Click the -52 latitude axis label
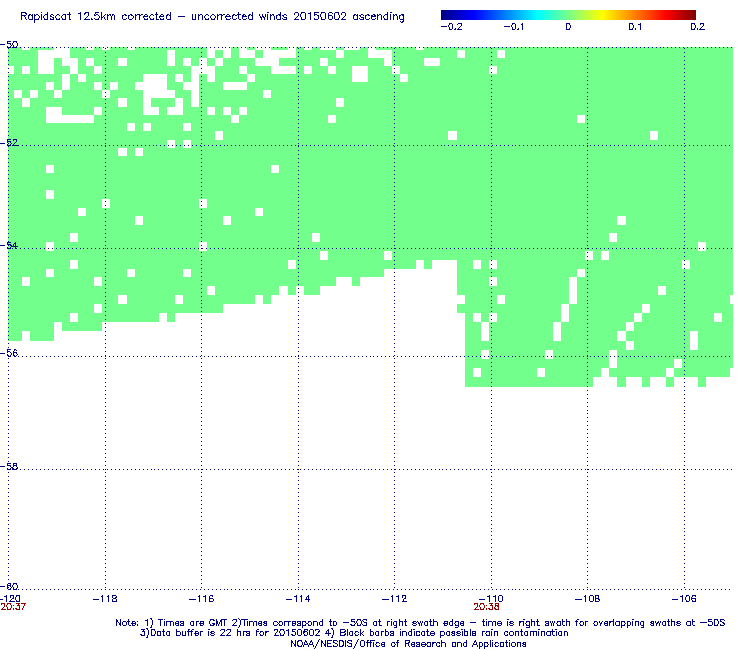The width and height of the screenshot is (740, 650). click(x=9, y=143)
